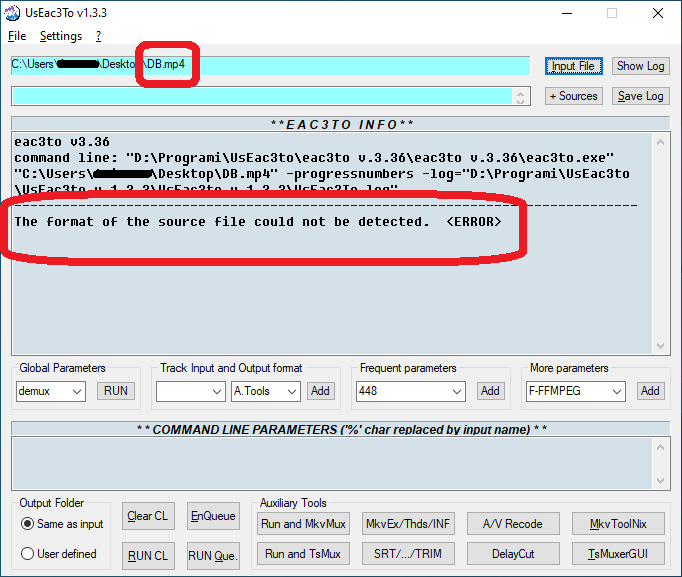Click the RUN CL button
The image size is (682, 577).
pyautogui.click(x=148, y=556)
